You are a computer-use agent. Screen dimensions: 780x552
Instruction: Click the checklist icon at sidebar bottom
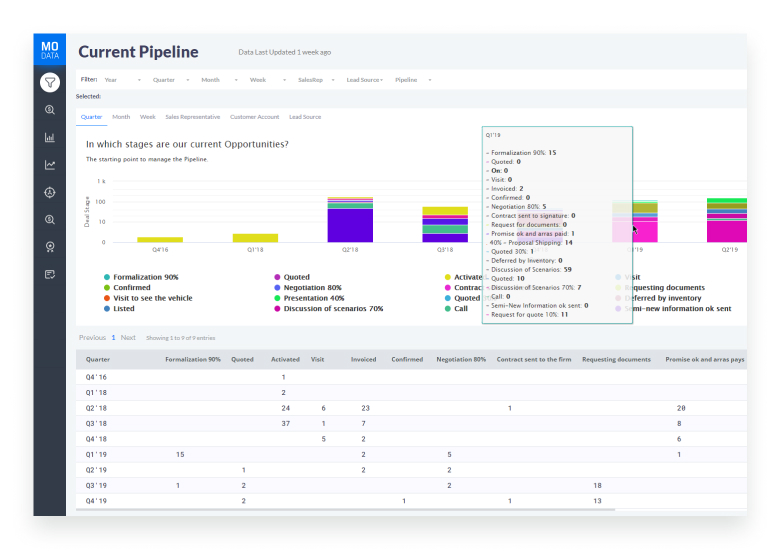[49, 274]
